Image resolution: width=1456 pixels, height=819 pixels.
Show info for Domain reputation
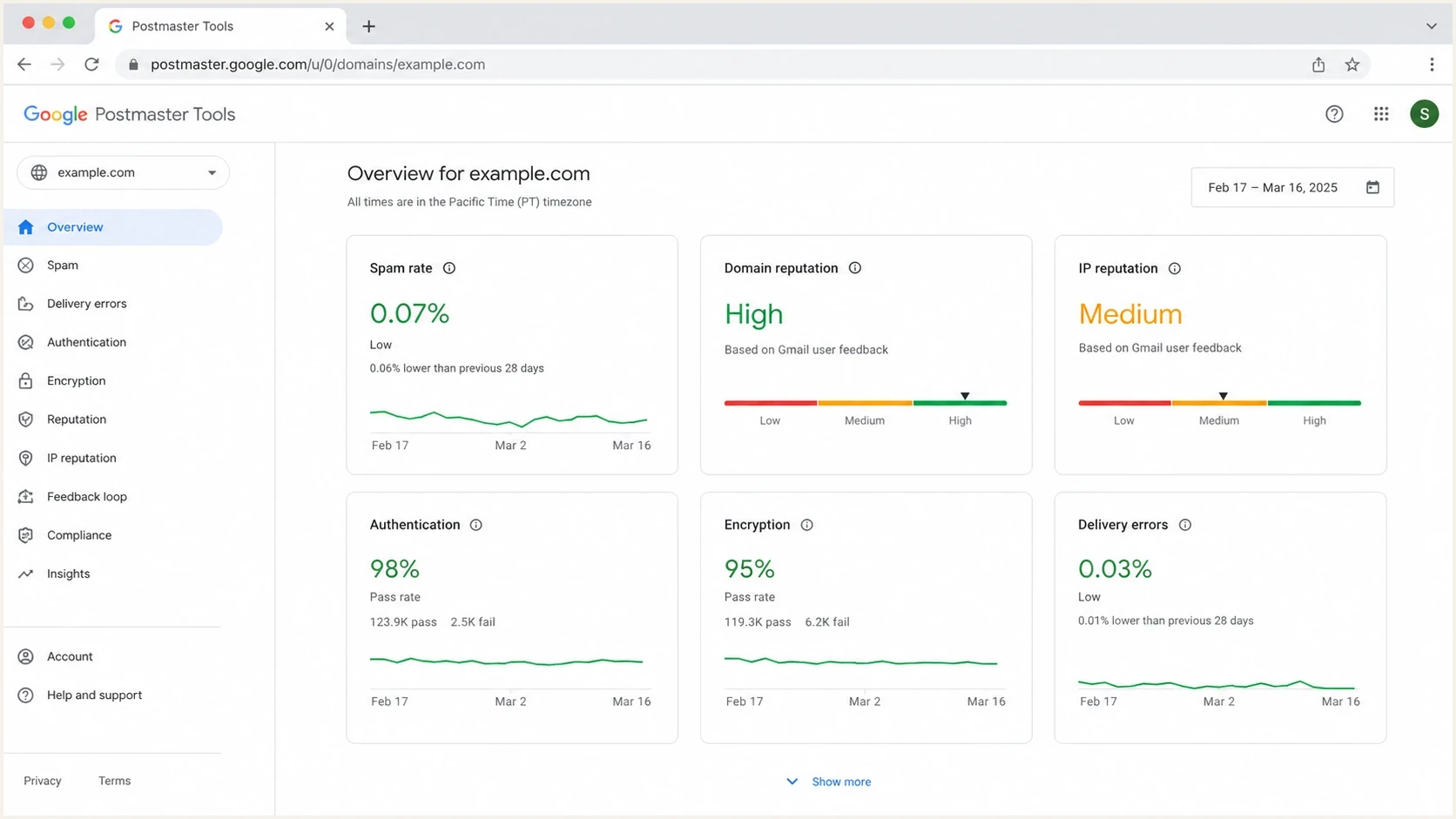tap(855, 268)
